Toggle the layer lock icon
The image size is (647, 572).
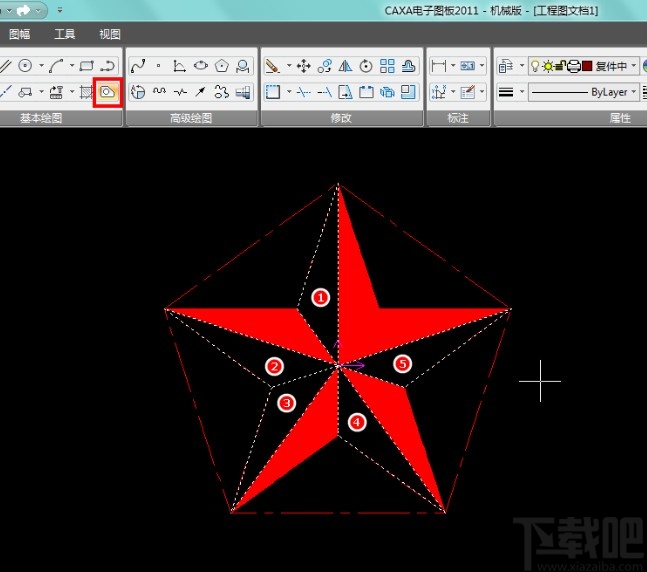561,66
